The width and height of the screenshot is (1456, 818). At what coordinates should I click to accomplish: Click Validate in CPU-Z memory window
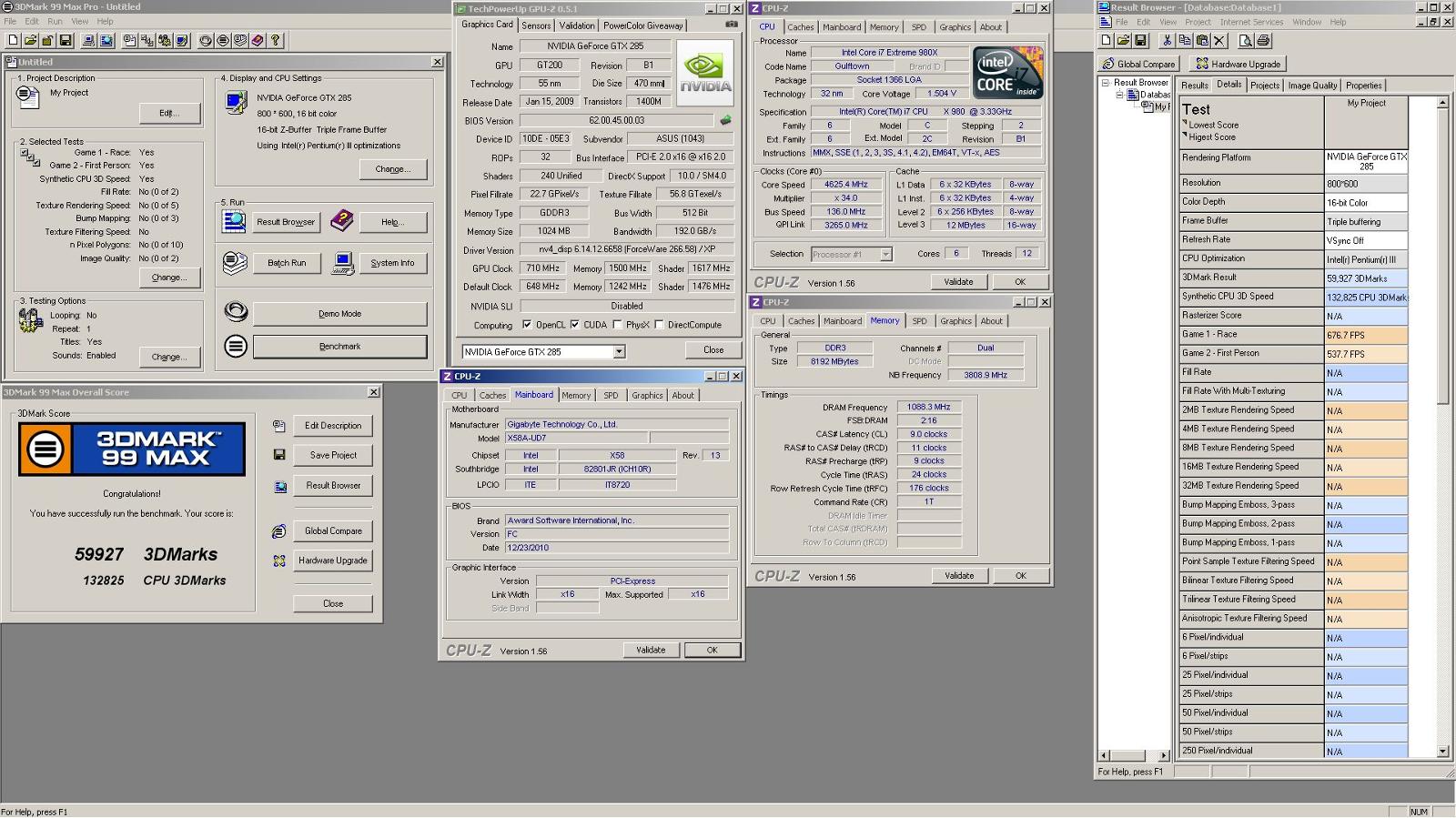click(958, 575)
